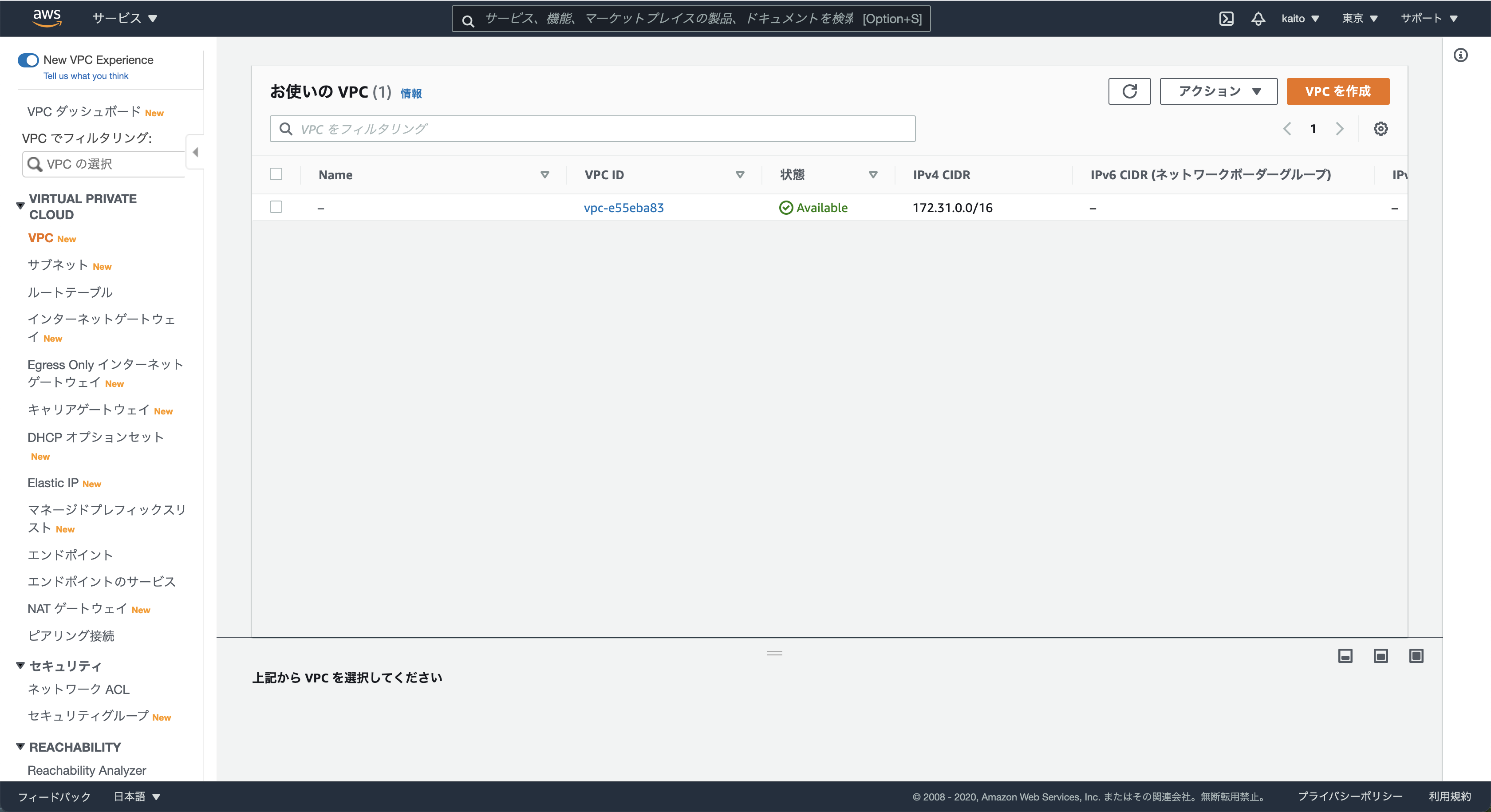Collapse the VIRTUAL PRIVATE CLOUD section
1491x812 pixels.
20,205
